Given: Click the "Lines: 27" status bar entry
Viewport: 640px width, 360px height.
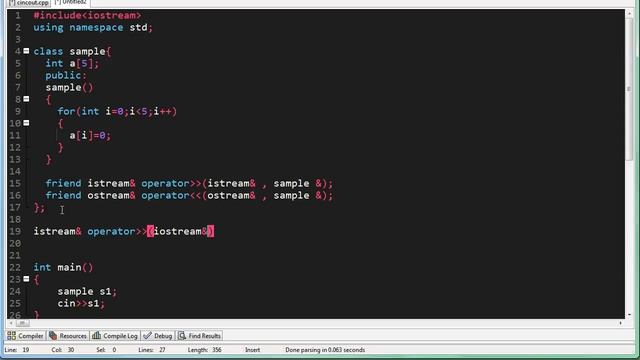Looking at the screenshot, I should pos(152,350).
